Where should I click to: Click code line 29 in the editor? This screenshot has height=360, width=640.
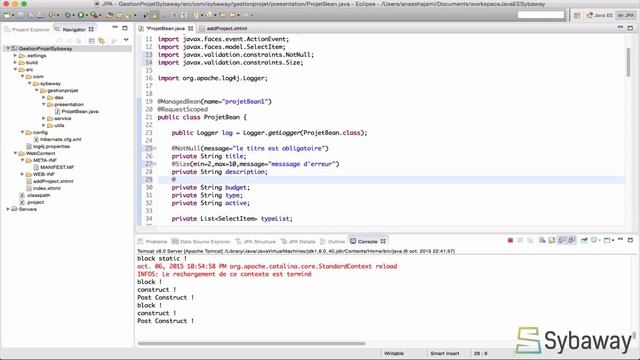tap(391, 180)
